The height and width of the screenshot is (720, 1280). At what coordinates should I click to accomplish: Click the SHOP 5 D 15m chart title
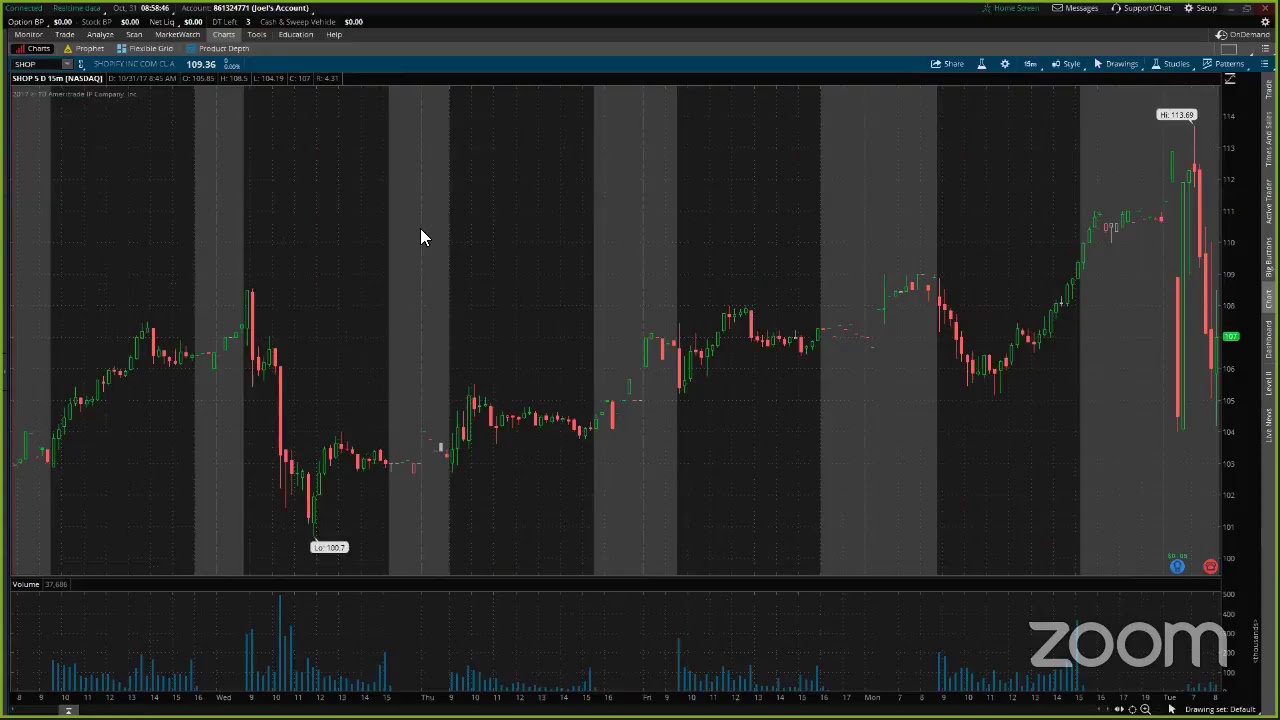[57, 78]
